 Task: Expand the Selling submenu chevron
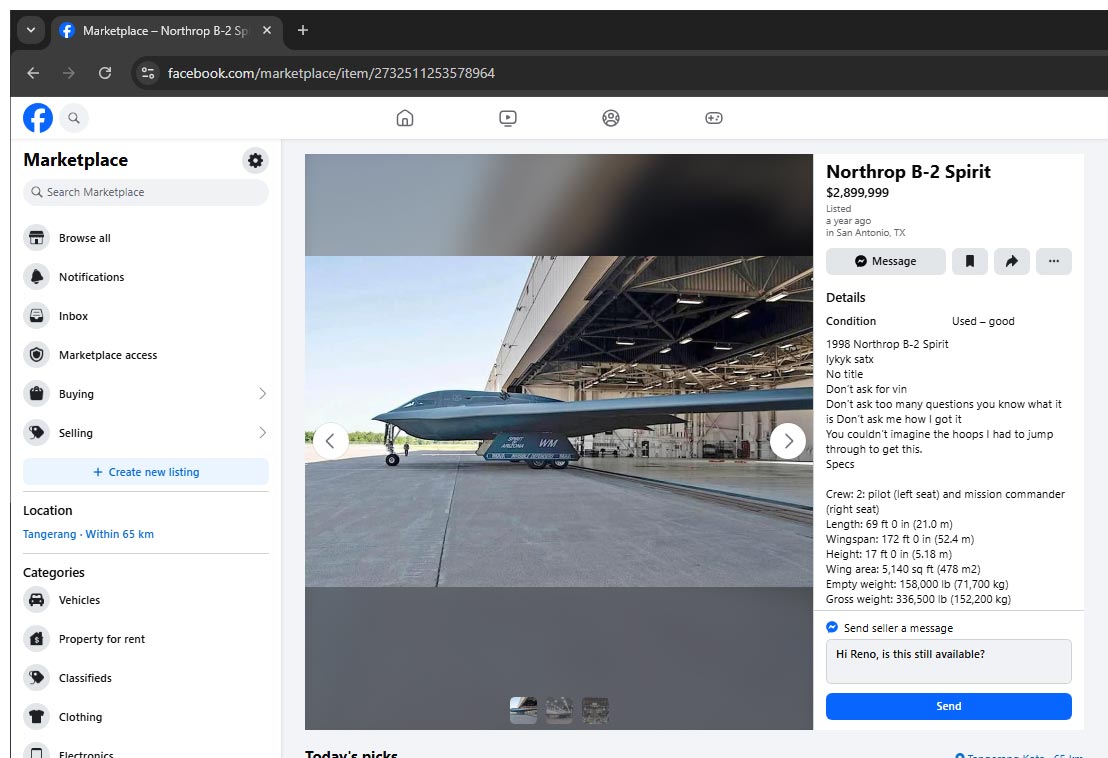pos(262,432)
